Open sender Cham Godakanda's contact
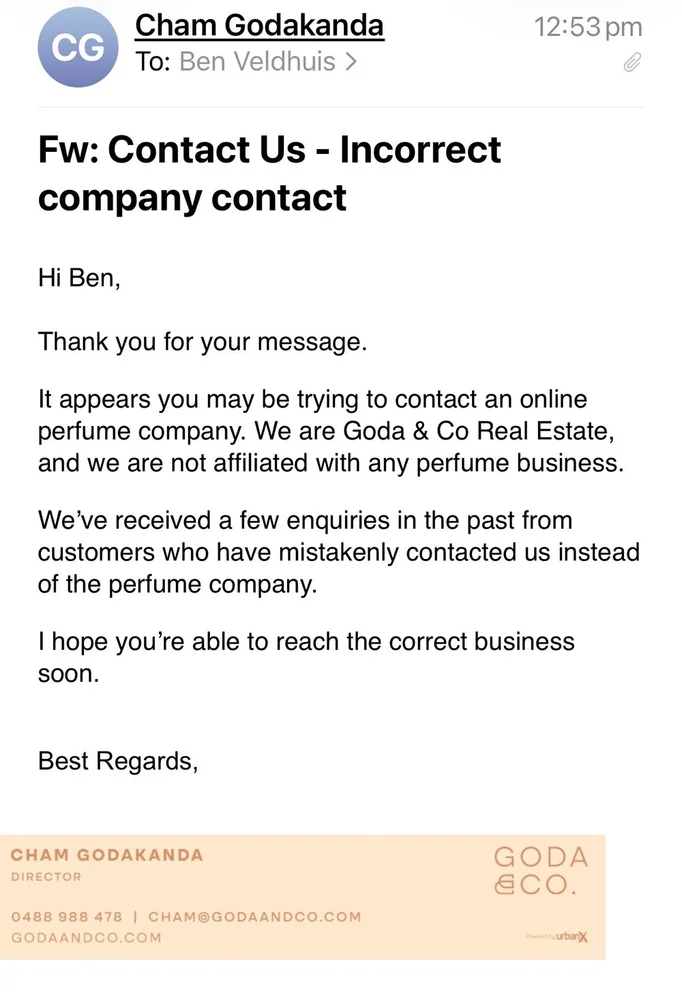Image resolution: width=682 pixels, height=1000 pixels. [x=259, y=26]
